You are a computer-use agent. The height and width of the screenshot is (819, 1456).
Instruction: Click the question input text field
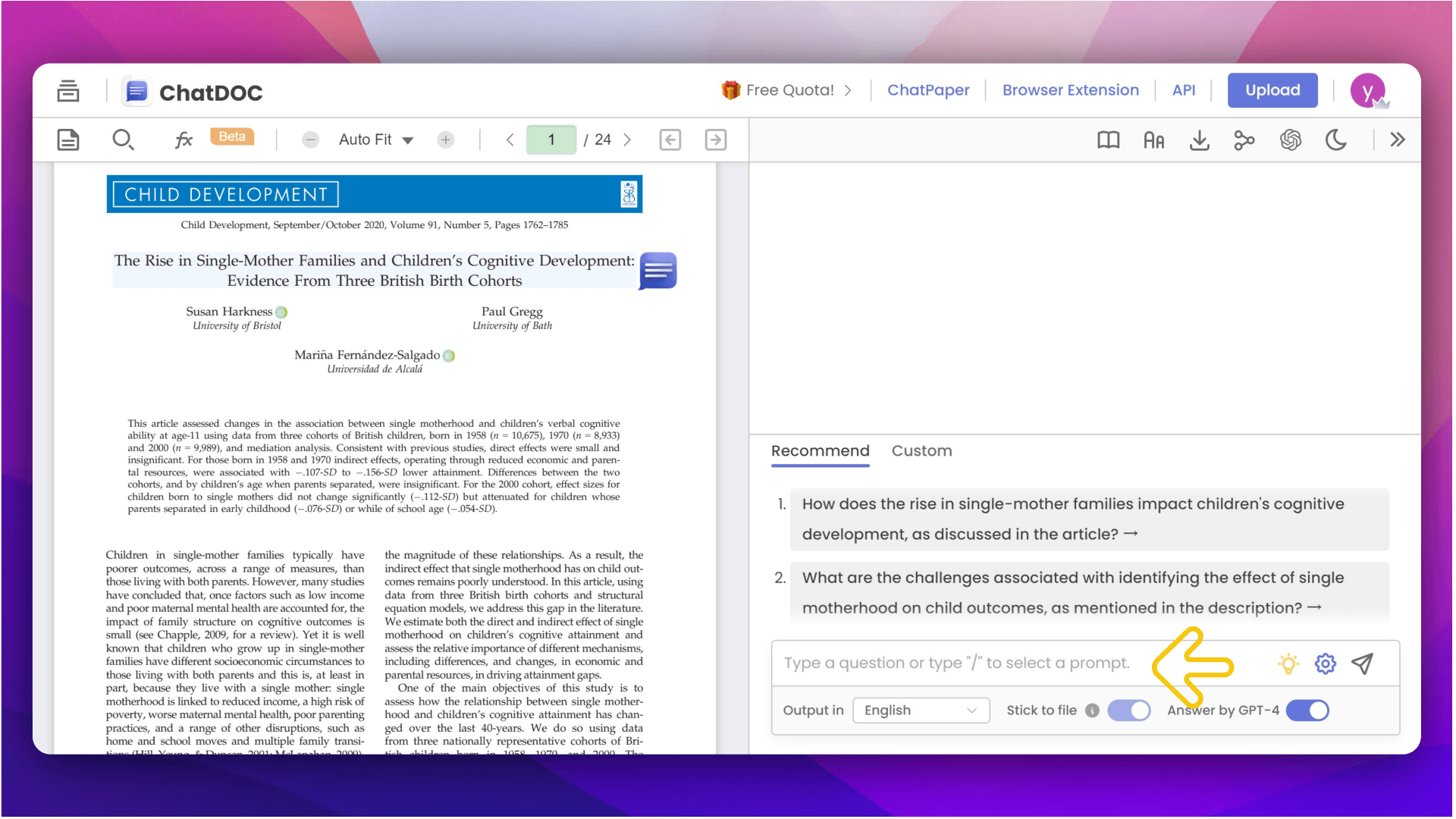coord(955,664)
